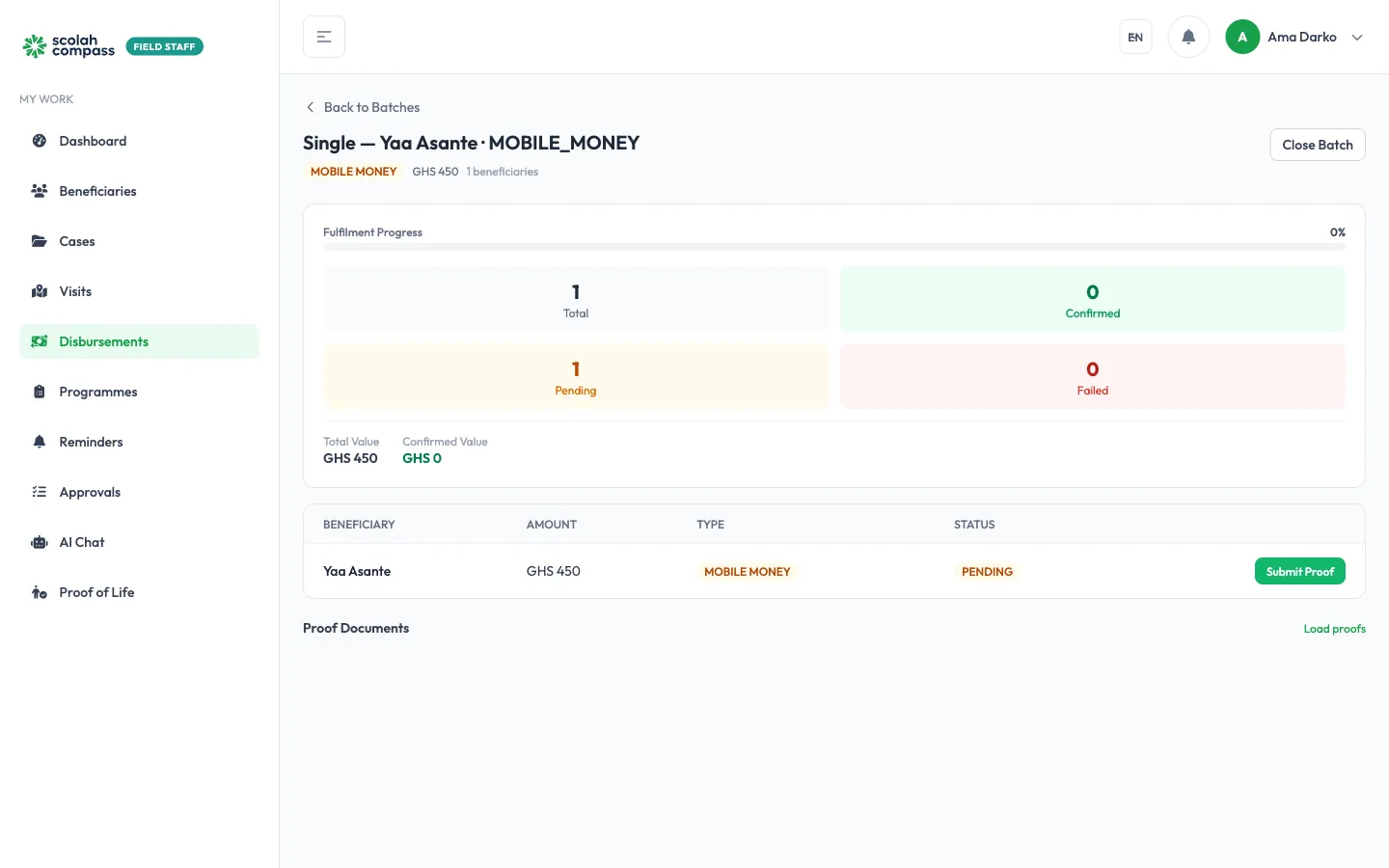Click the Pending count card
1389x868 pixels.
(x=576, y=376)
